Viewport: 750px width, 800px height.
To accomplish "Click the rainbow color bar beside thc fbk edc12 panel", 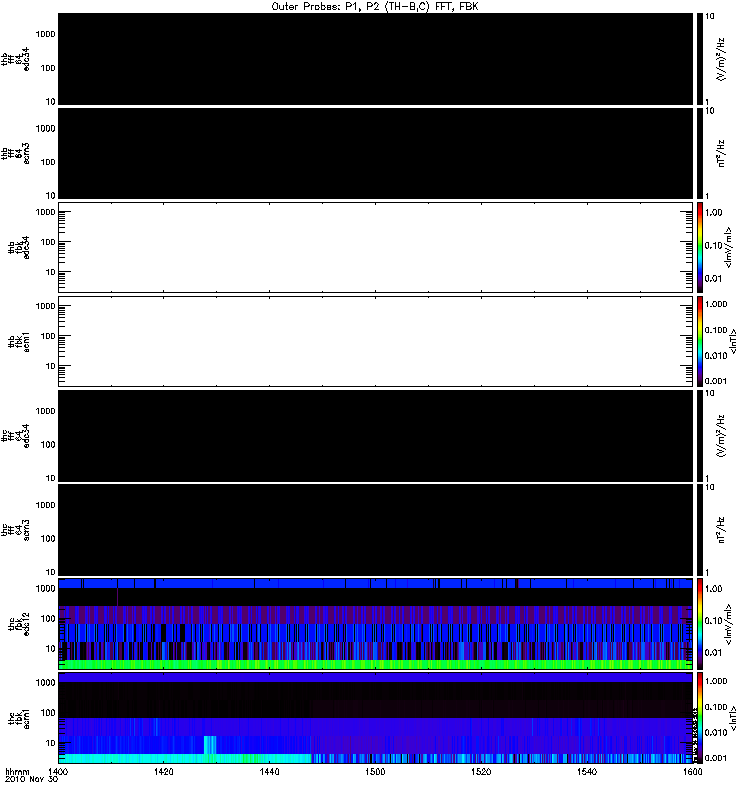I will (700, 624).
